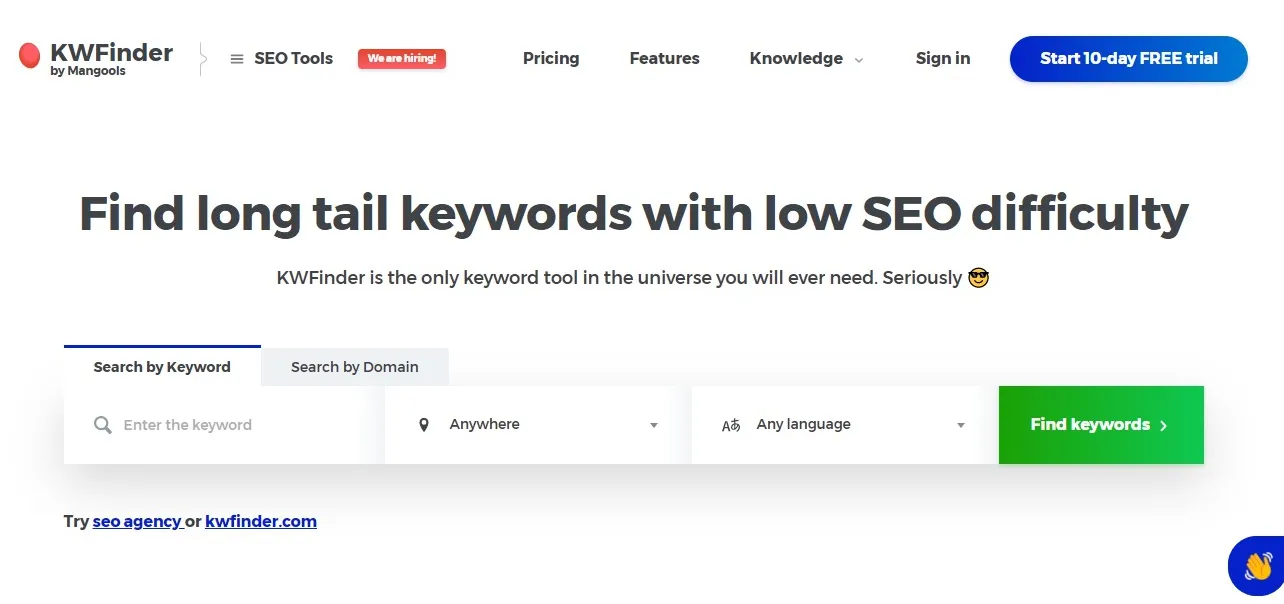This screenshot has height=604, width=1284.
Task: Expand the Anywhere location dropdown
Action: tap(538, 425)
